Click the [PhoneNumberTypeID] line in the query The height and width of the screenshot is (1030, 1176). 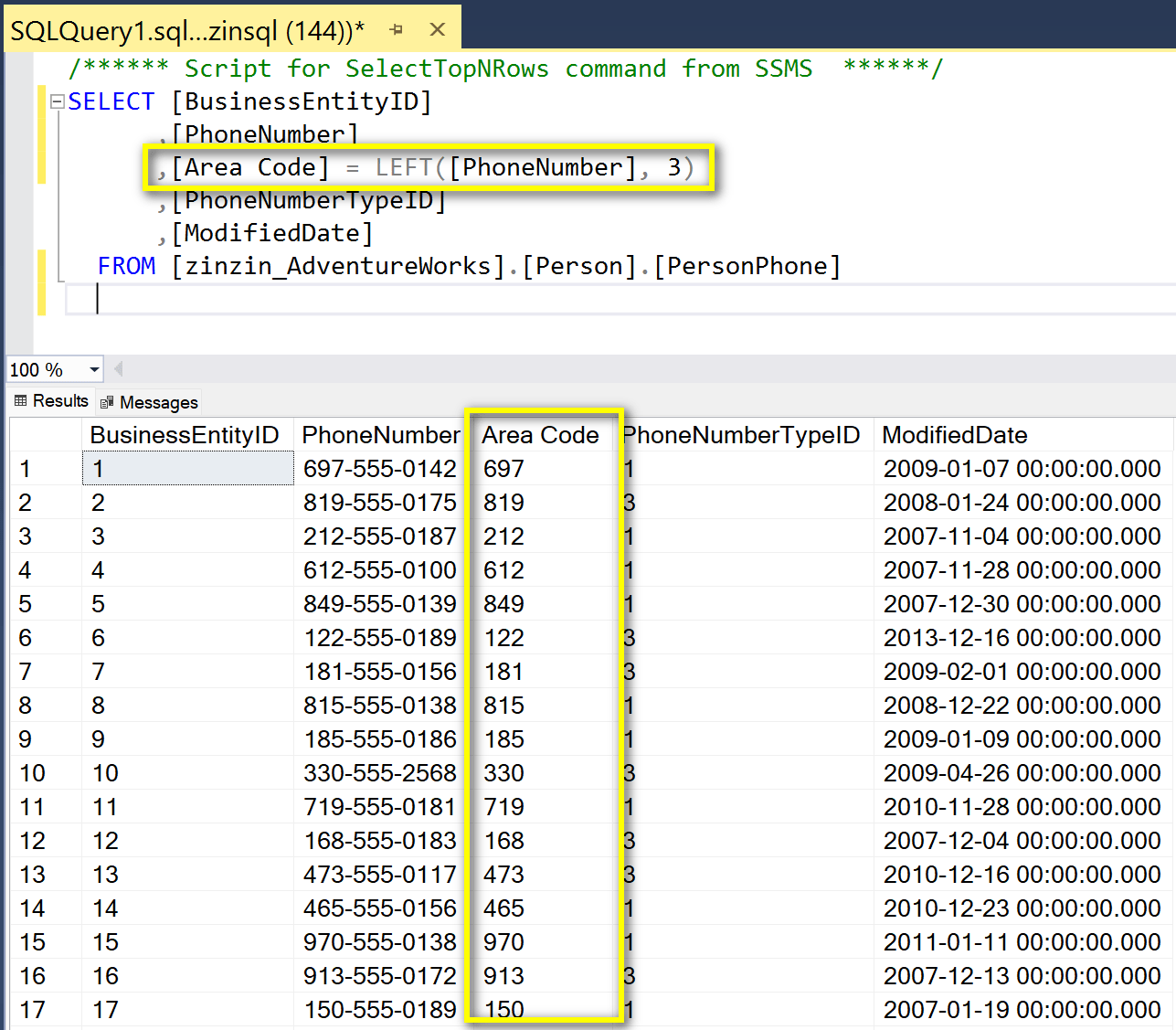[x=302, y=200]
